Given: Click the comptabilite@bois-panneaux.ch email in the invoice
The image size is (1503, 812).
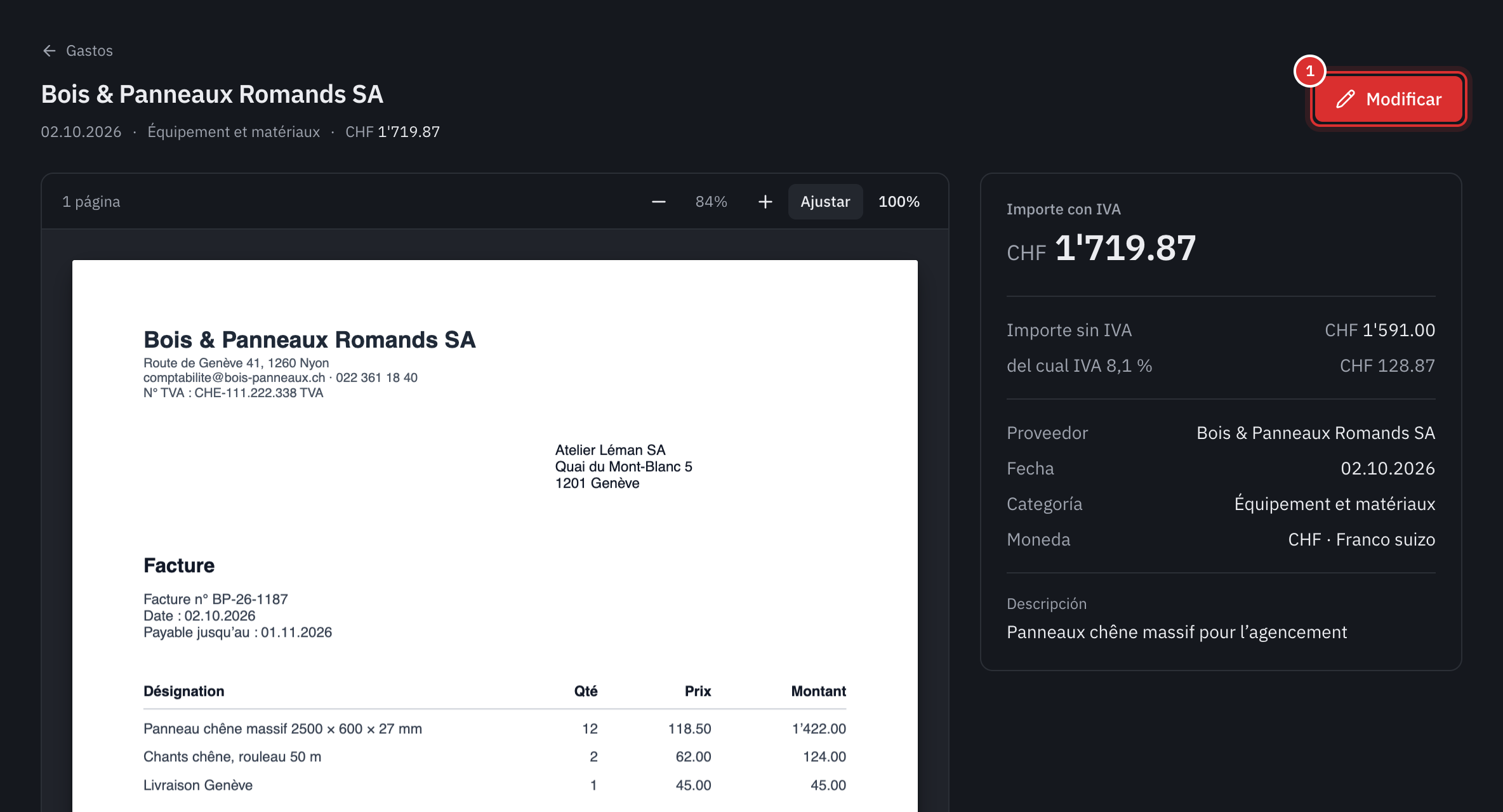Looking at the screenshot, I should click(x=234, y=377).
